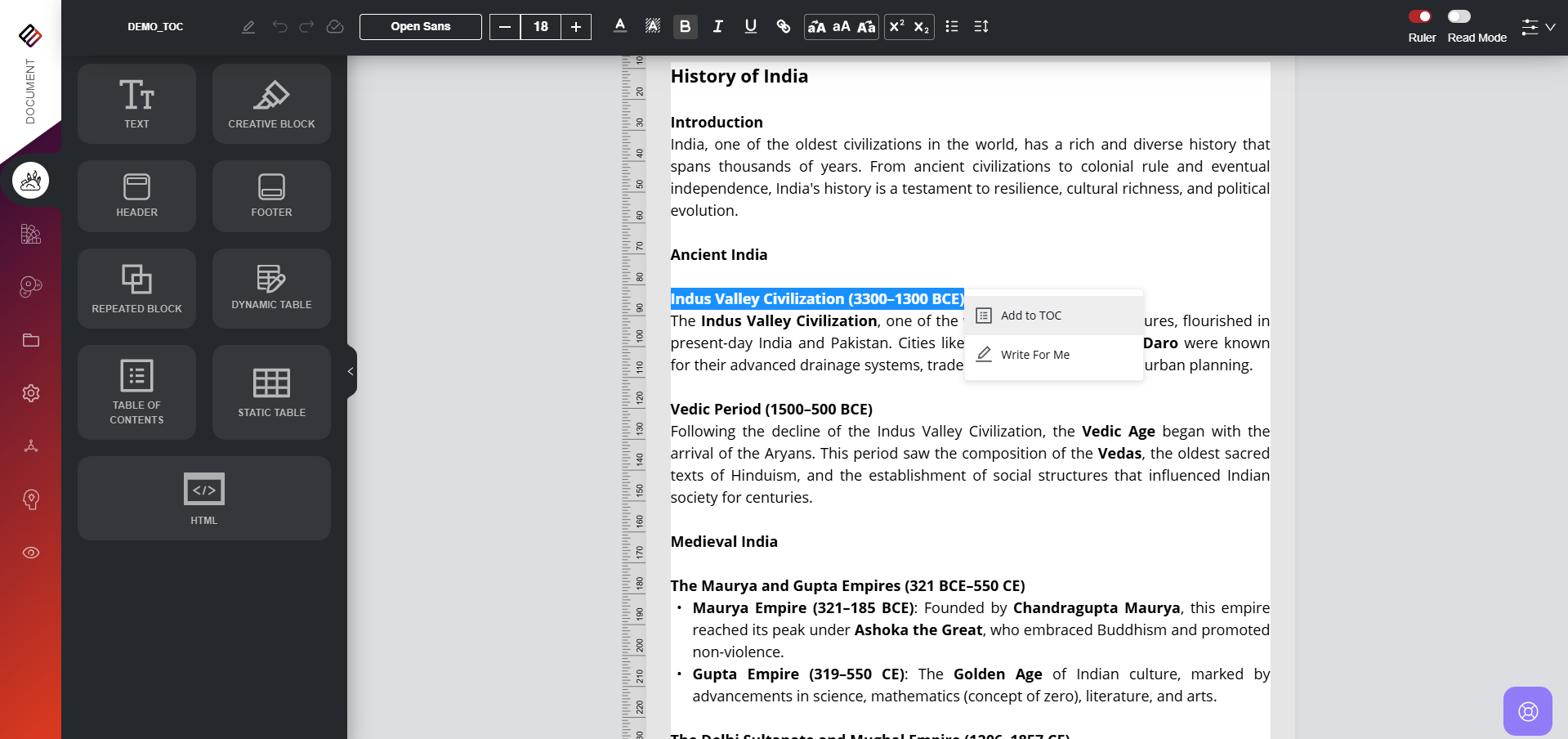Add a Dynamic Table block
This screenshot has width=1568, height=739.
[x=271, y=289]
